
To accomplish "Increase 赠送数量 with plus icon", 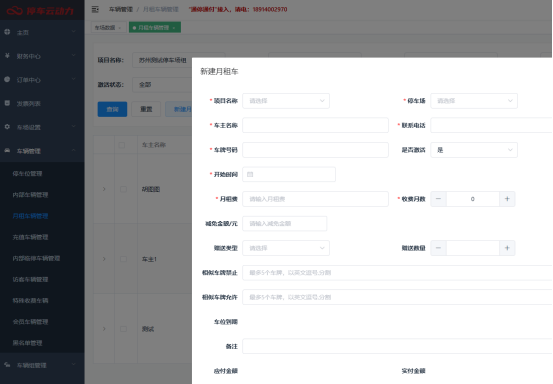I will pos(507,248).
